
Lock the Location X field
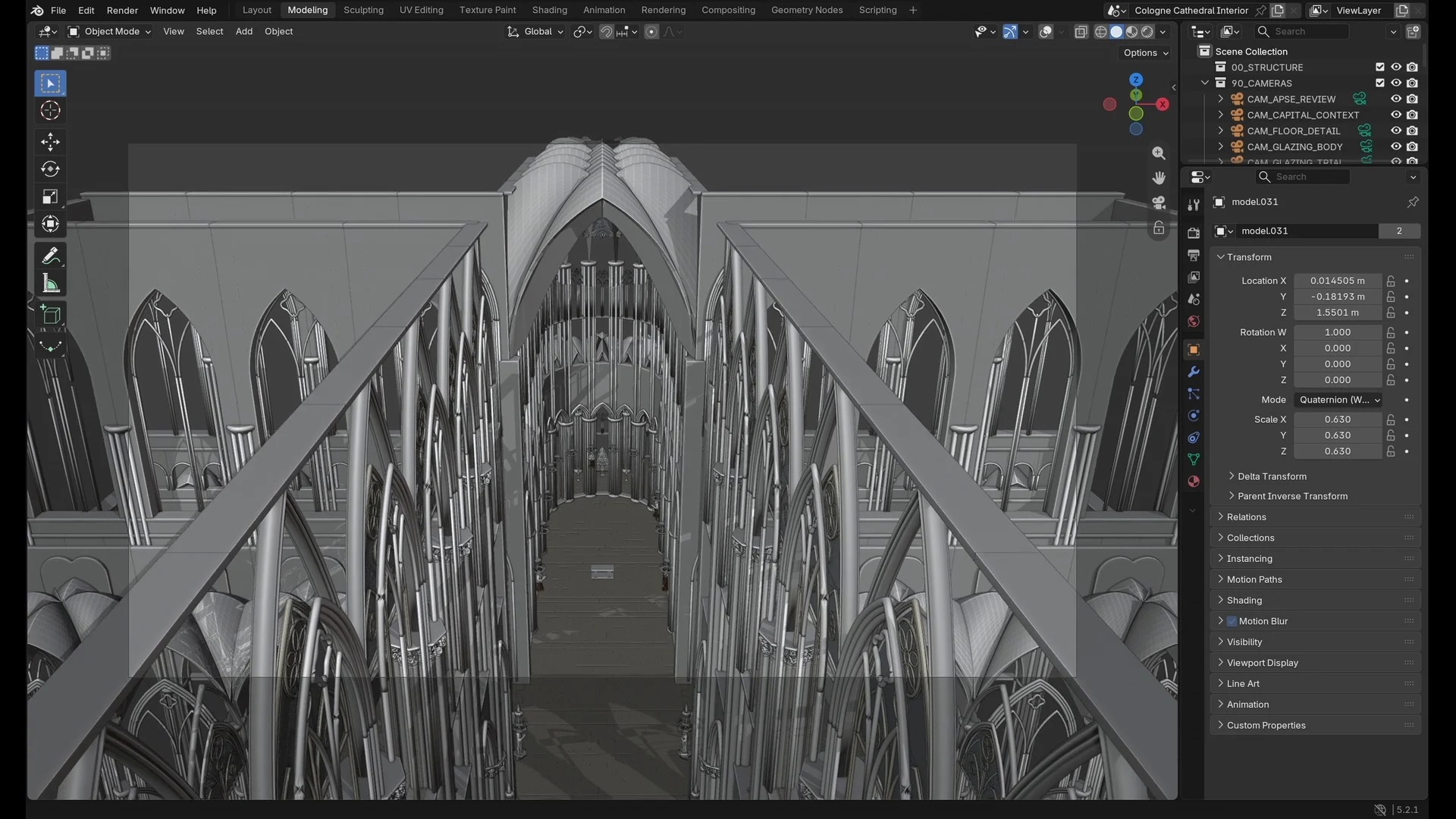(x=1391, y=281)
